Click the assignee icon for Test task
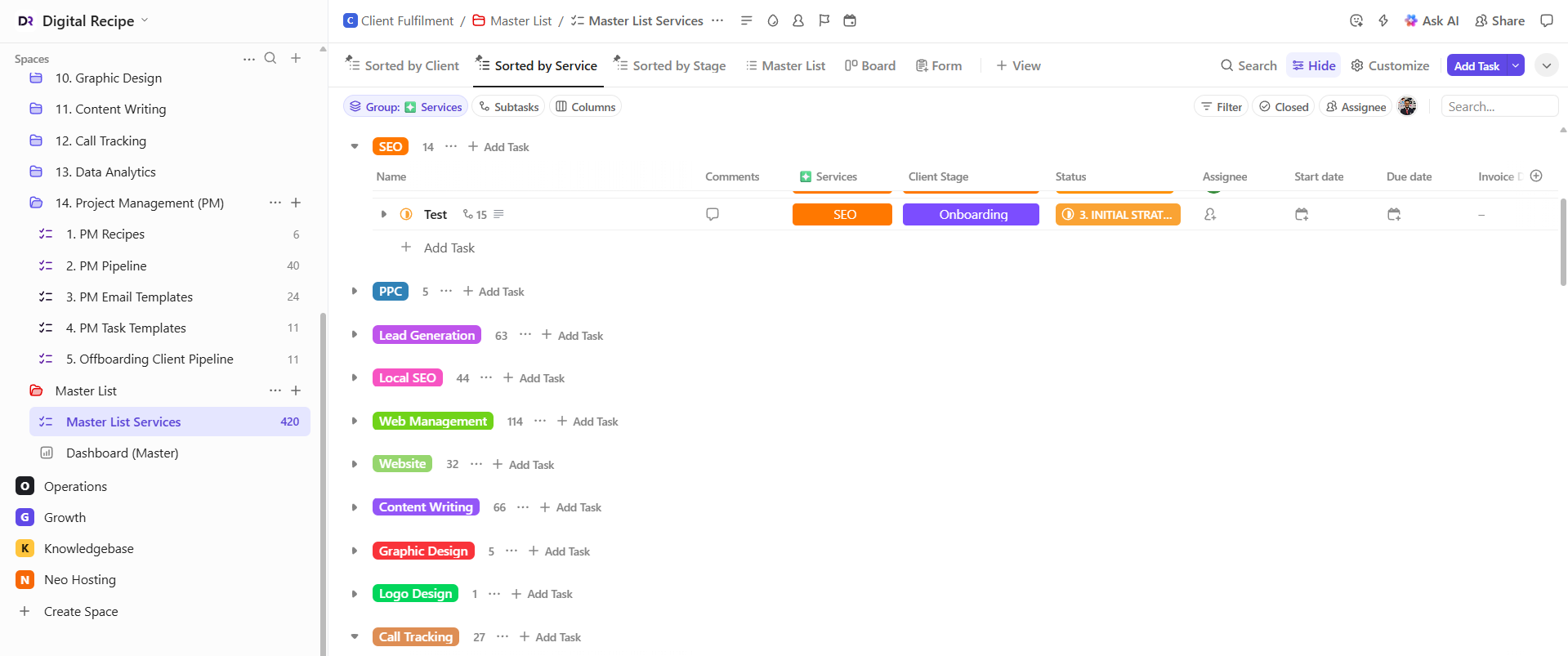 pyautogui.click(x=1210, y=214)
